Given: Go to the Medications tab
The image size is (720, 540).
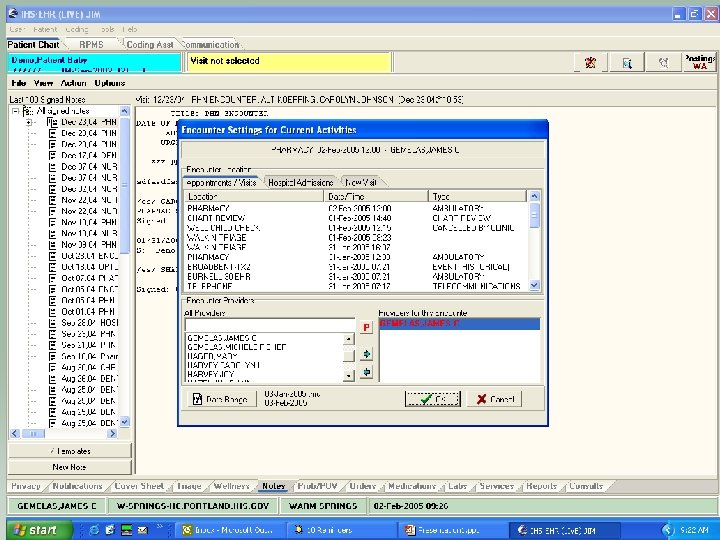Looking at the screenshot, I should 412,486.
